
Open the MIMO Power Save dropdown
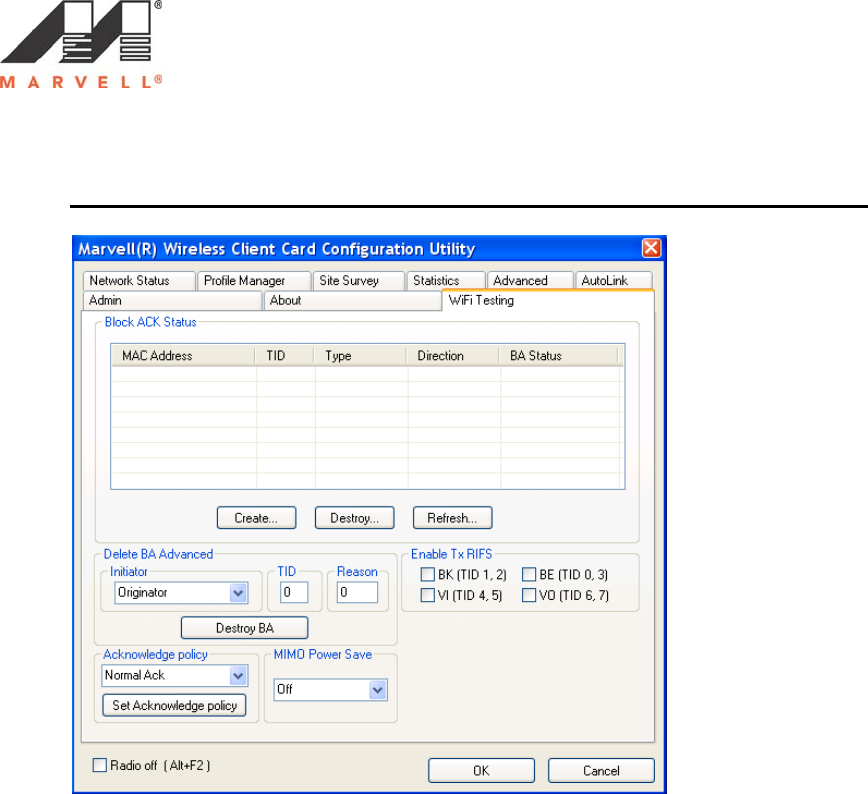(330, 690)
